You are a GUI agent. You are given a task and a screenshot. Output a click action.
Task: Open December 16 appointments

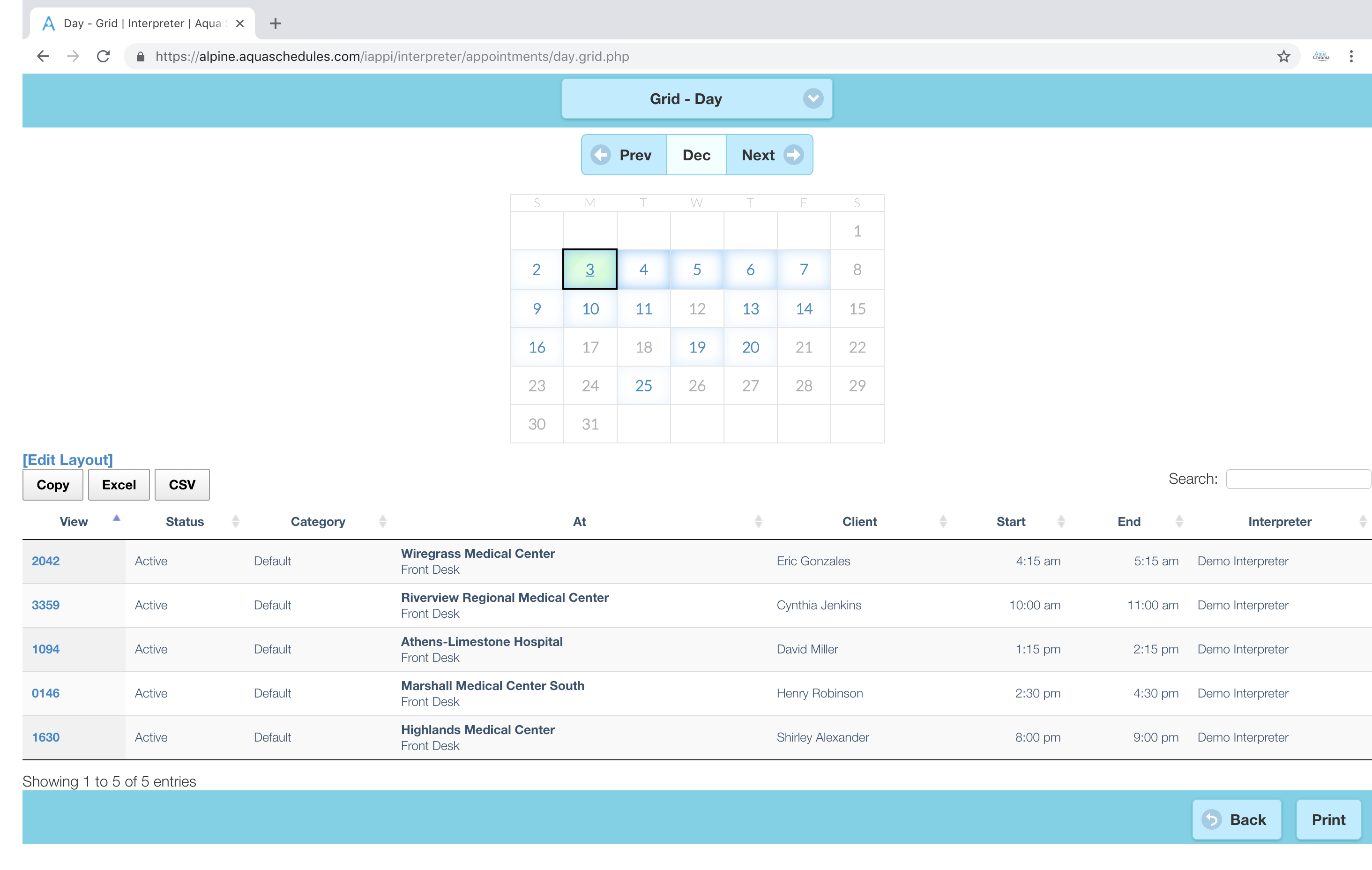point(537,347)
